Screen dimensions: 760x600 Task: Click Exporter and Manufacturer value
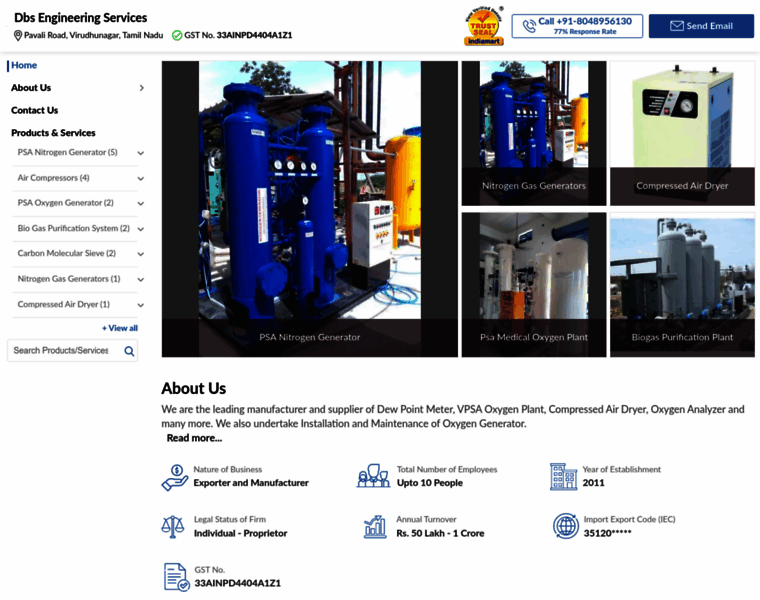(251, 483)
